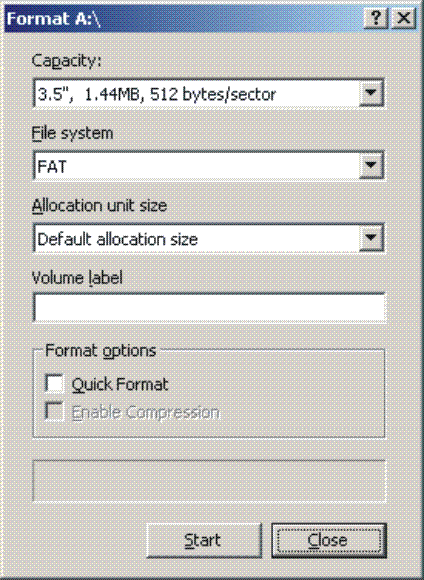Click the Enable Compression label text
This screenshot has height=580, width=424.
tap(145, 412)
